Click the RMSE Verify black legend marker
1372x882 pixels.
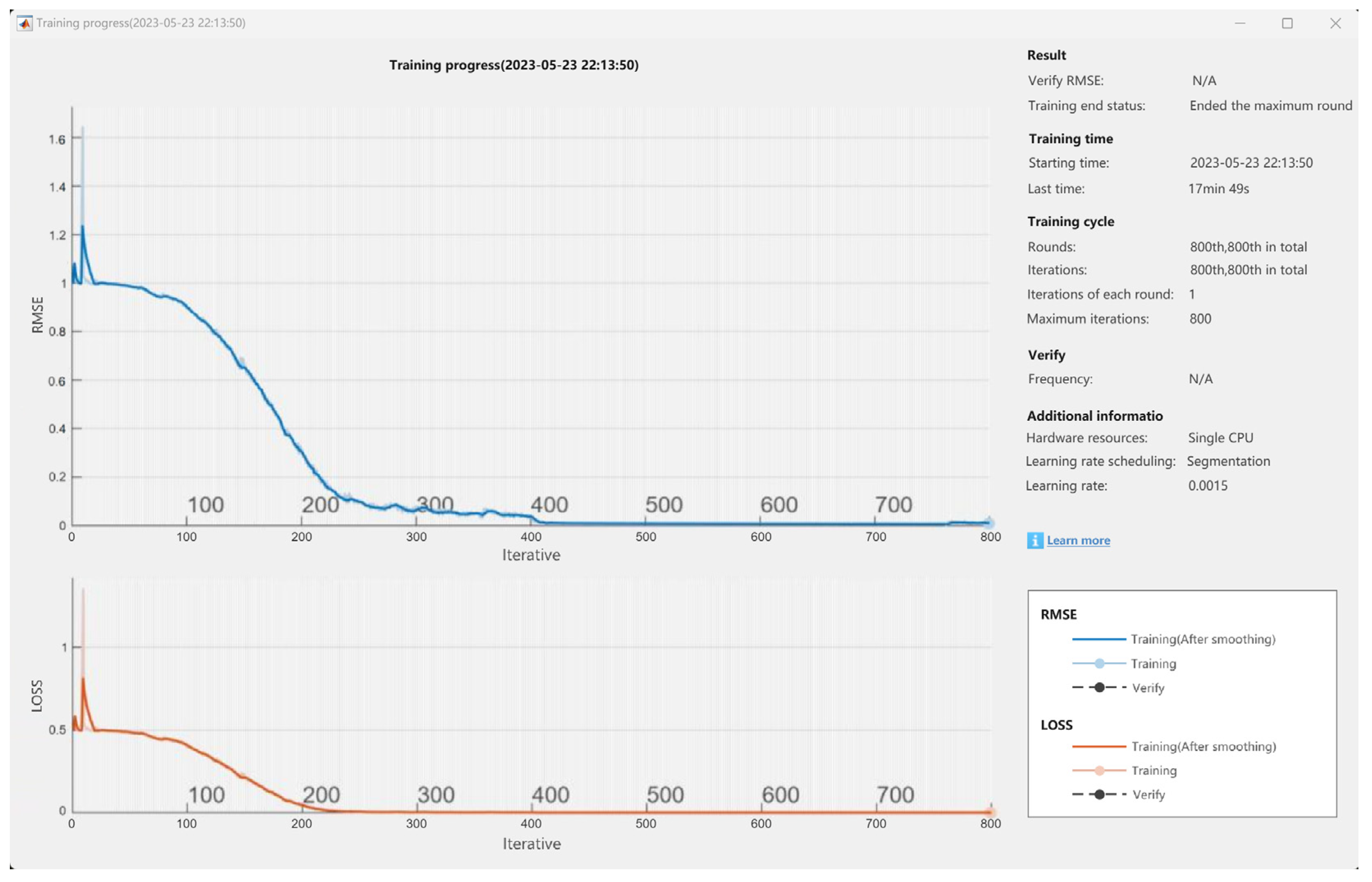click(x=1099, y=687)
